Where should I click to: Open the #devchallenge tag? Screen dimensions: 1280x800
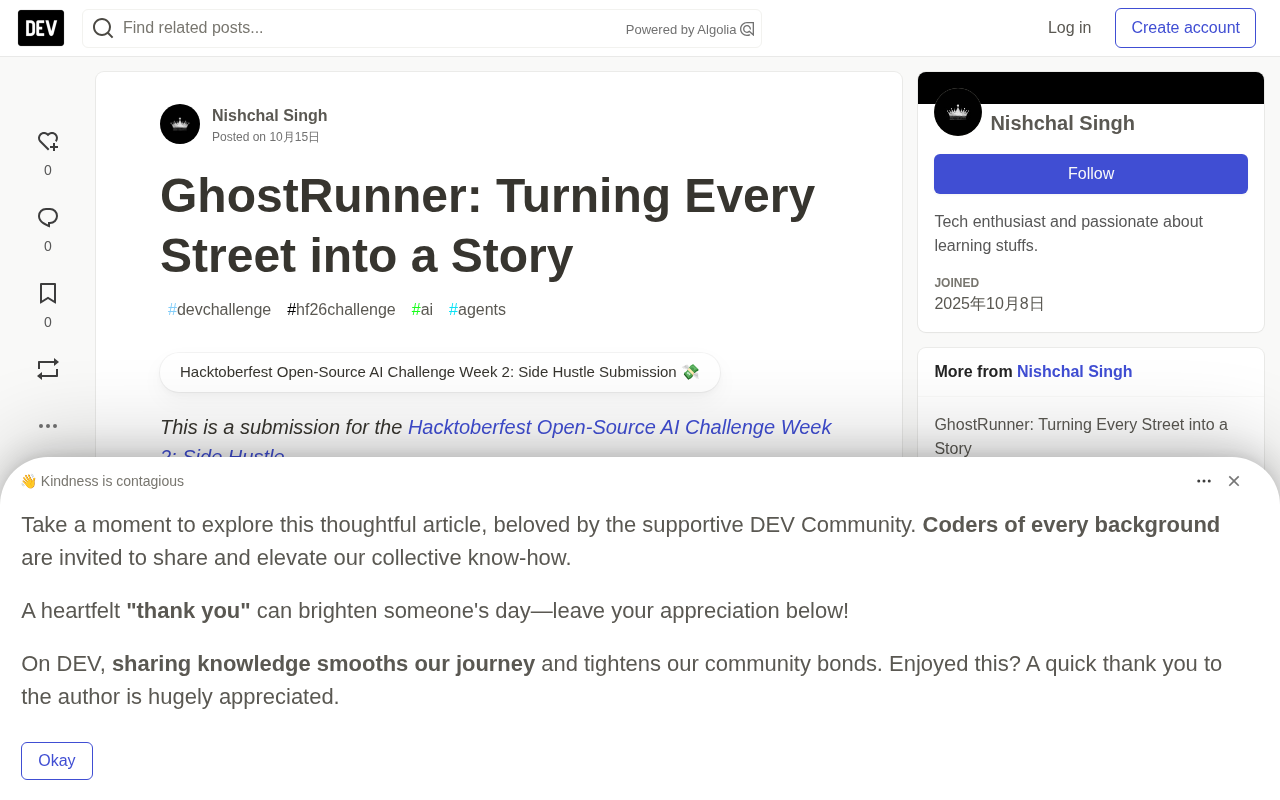point(219,310)
